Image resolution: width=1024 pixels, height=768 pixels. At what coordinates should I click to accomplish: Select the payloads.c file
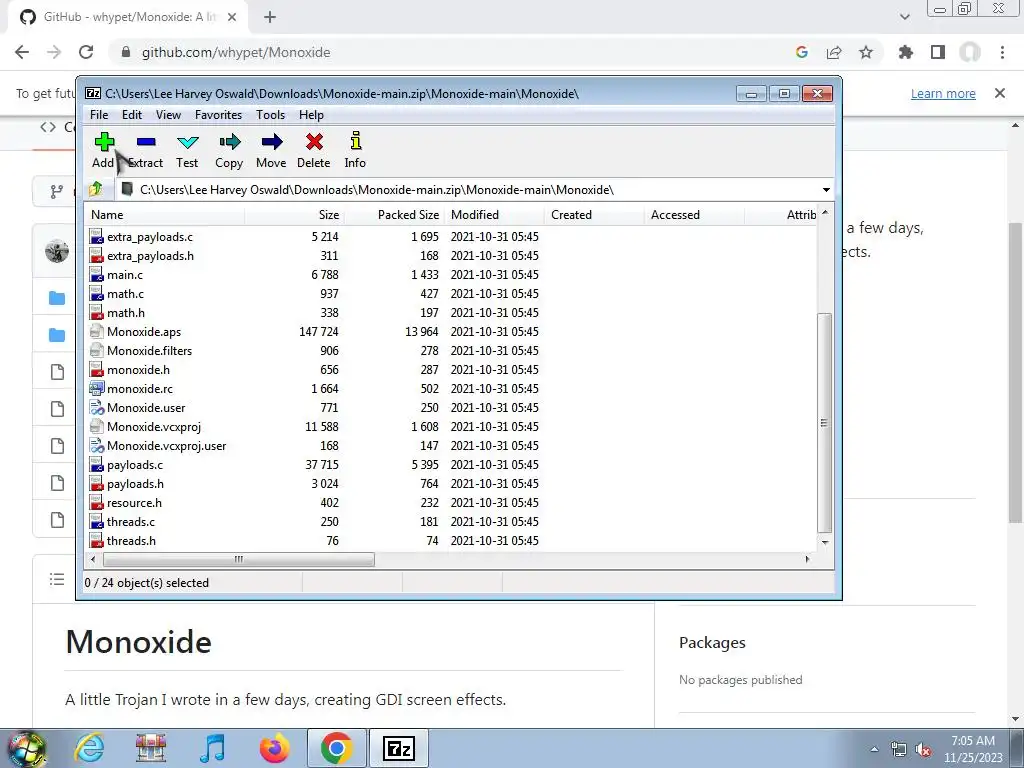(135, 464)
